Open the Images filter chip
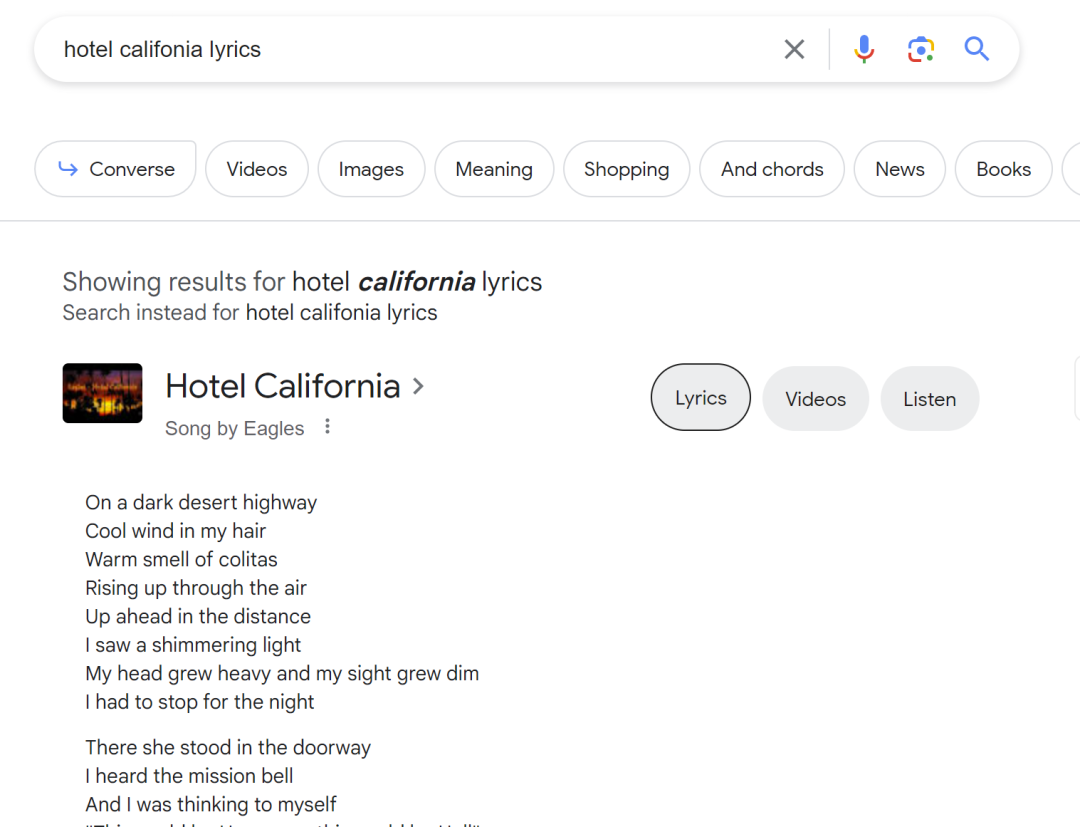This screenshot has width=1080, height=827. click(371, 169)
